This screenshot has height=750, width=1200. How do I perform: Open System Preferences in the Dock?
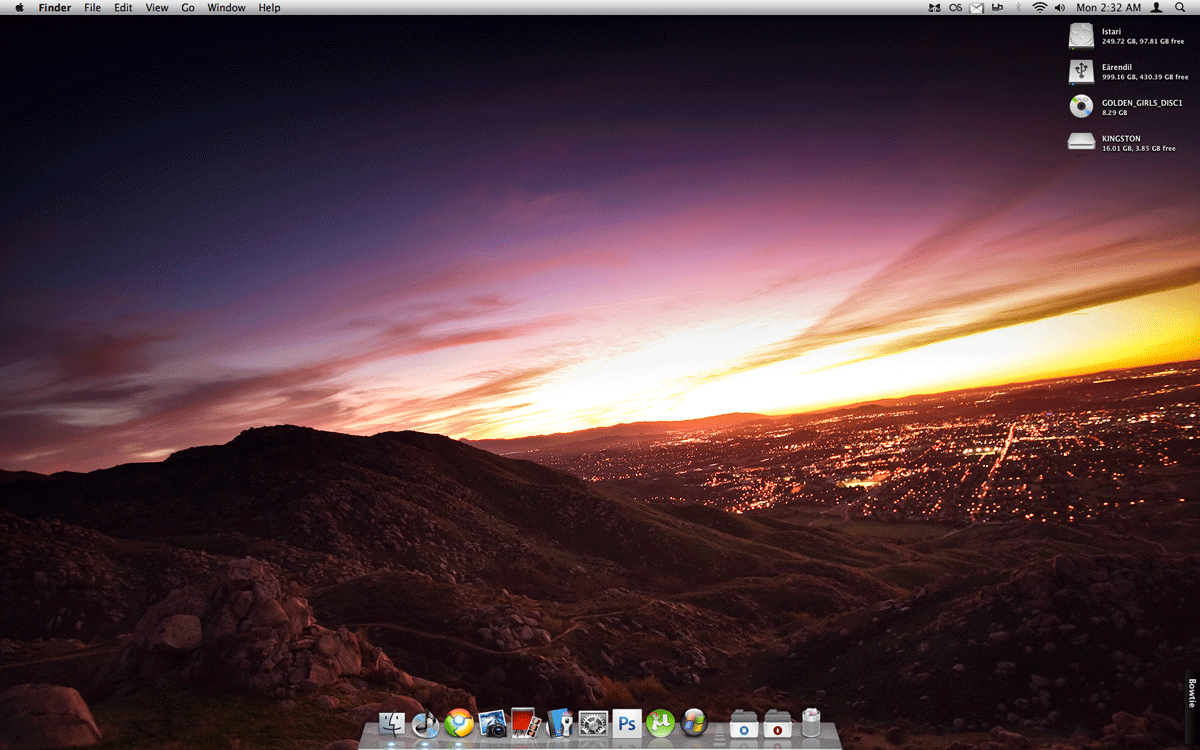pyautogui.click(x=593, y=723)
